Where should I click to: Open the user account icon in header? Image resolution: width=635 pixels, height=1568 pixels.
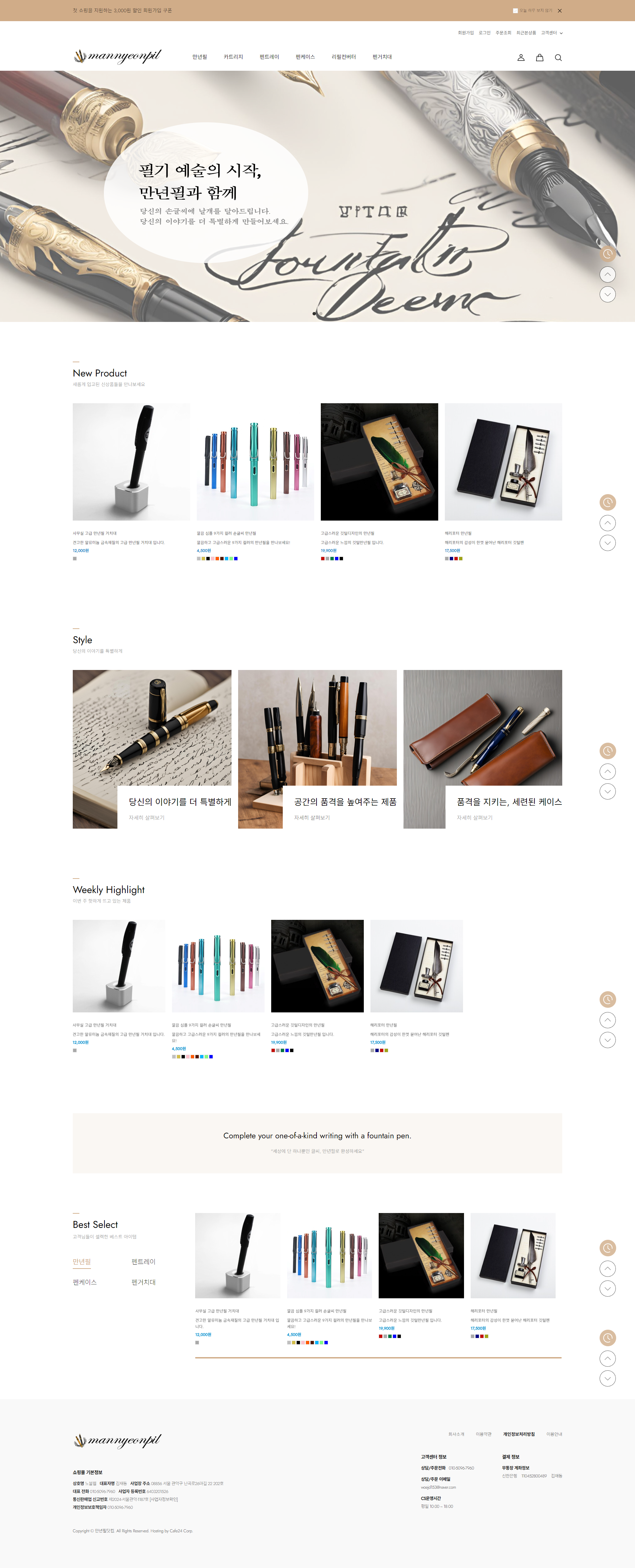pos(521,57)
